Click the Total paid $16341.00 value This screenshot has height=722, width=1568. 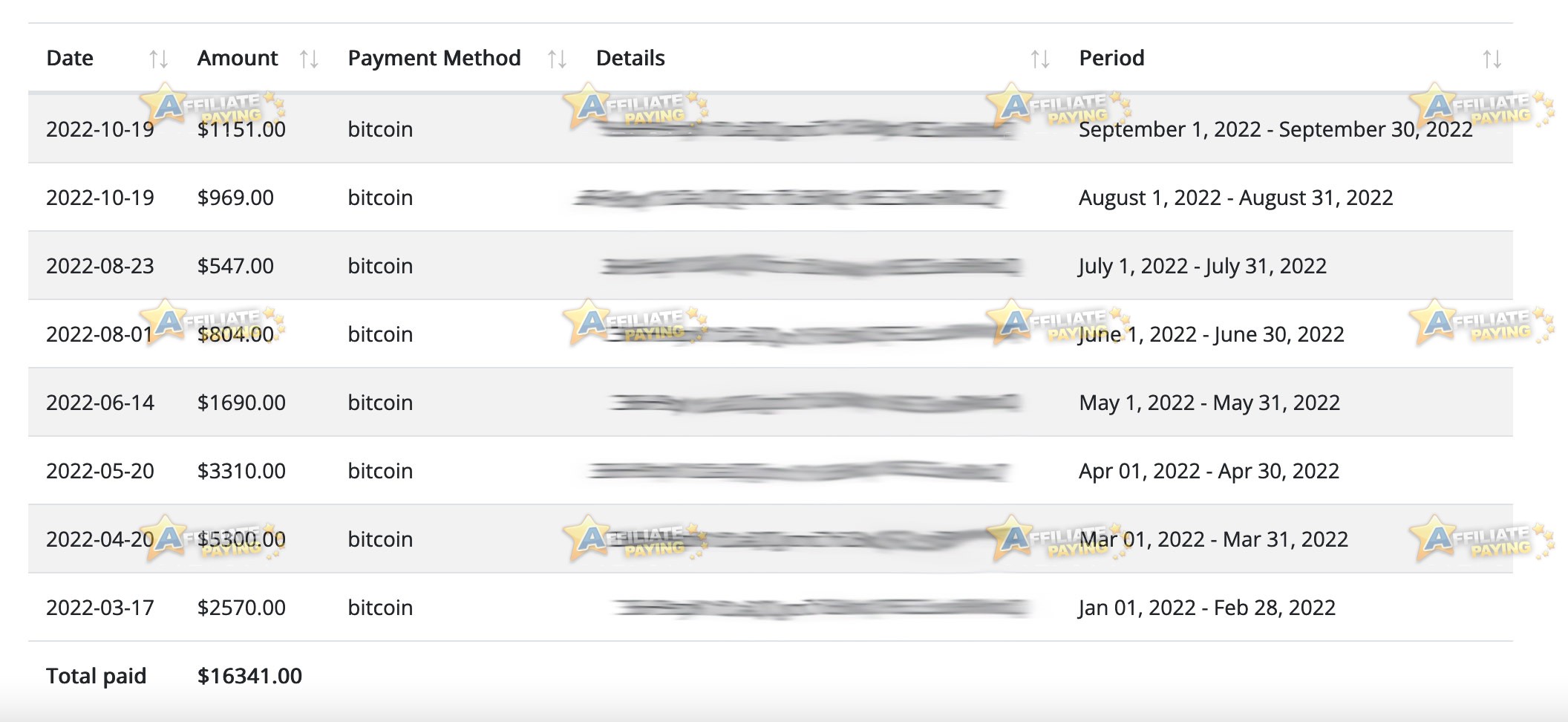click(249, 676)
